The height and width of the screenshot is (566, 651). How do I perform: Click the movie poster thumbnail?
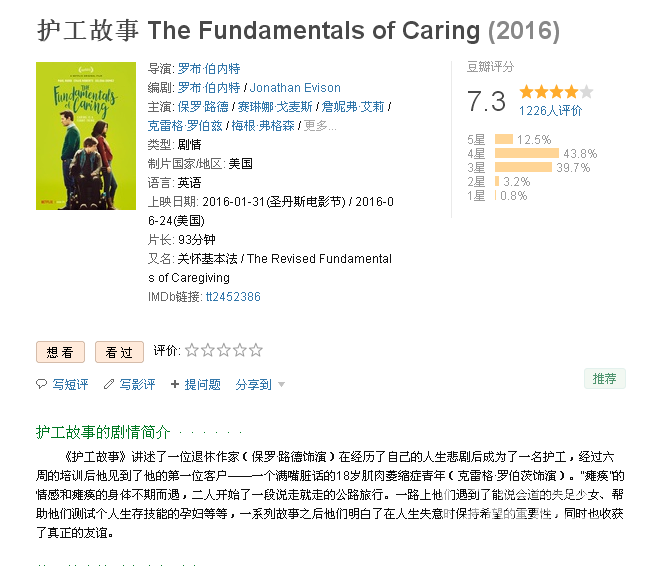[x=86, y=136]
